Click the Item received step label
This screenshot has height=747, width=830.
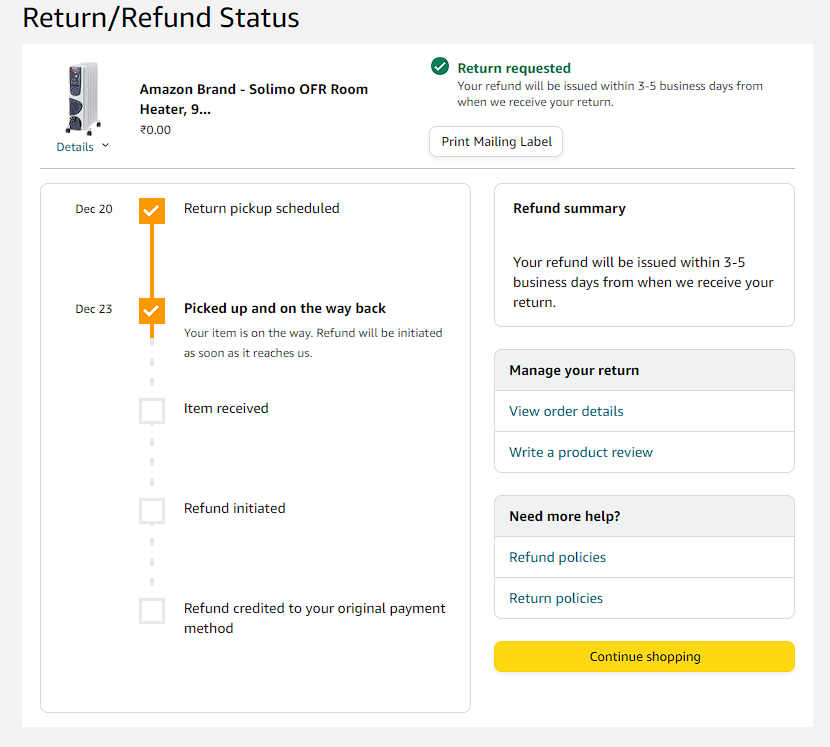[x=226, y=408]
